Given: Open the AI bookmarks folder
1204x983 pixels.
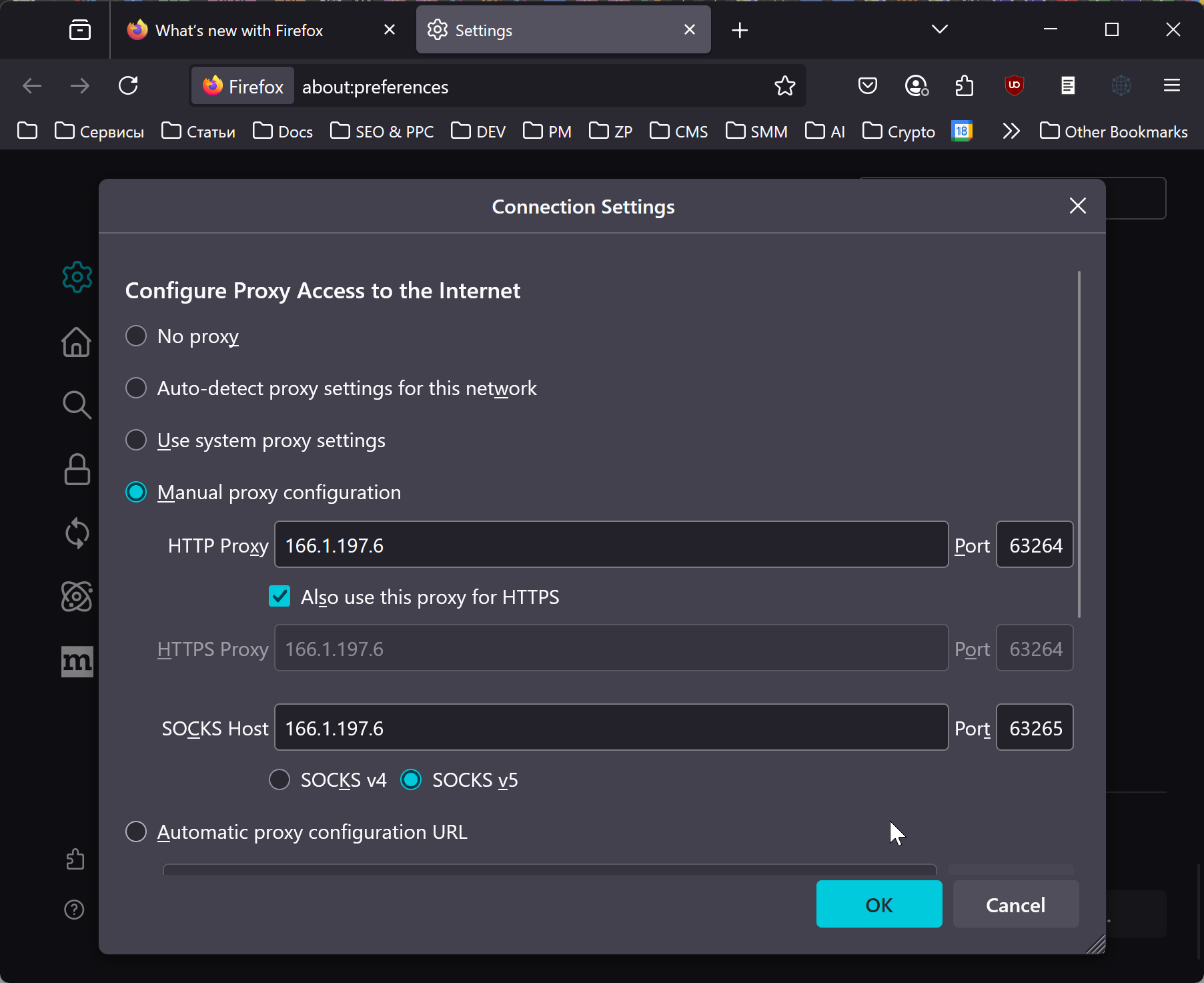Looking at the screenshot, I should click(825, 131).
